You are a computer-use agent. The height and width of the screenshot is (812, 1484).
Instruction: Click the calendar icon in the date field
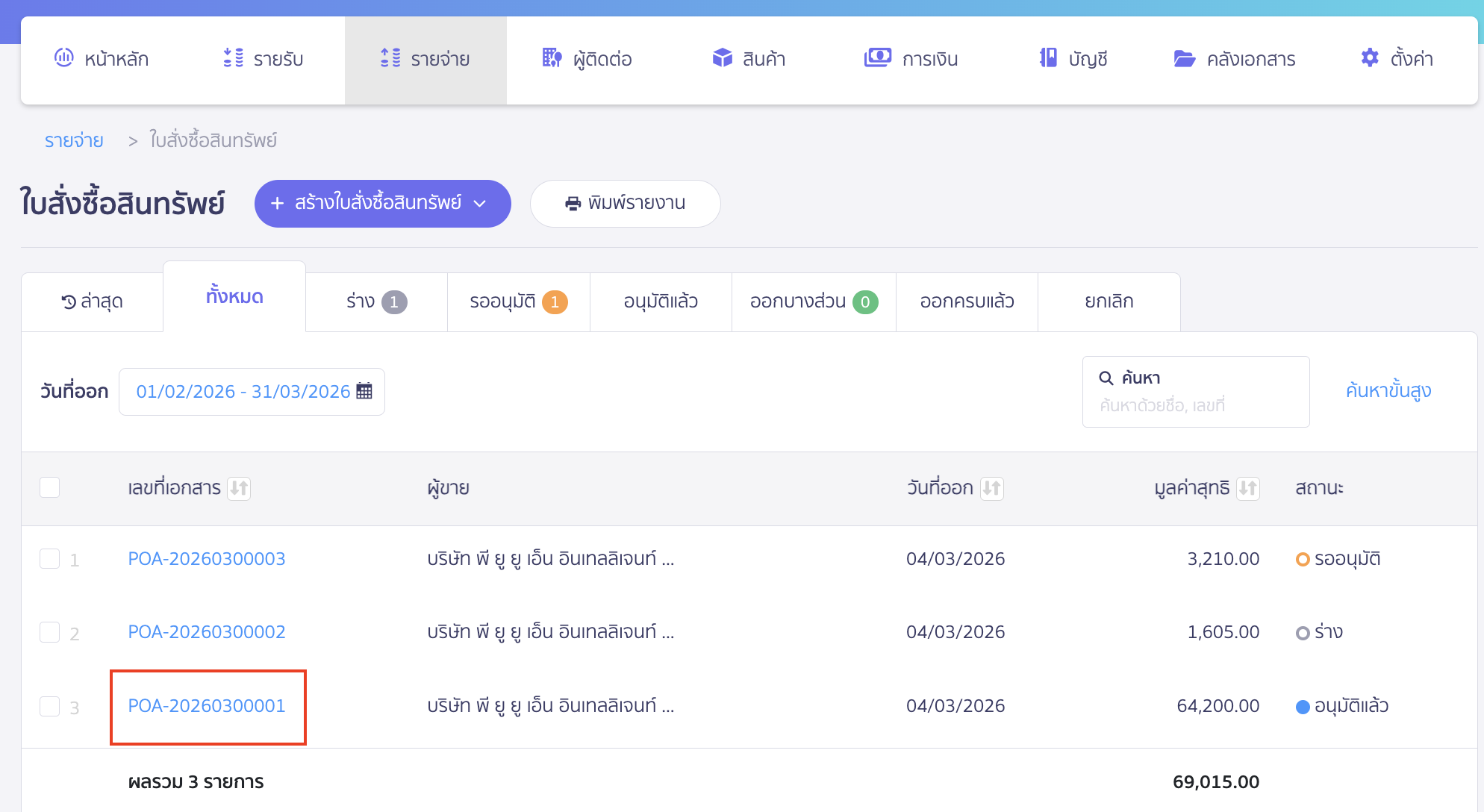[364, 391]
